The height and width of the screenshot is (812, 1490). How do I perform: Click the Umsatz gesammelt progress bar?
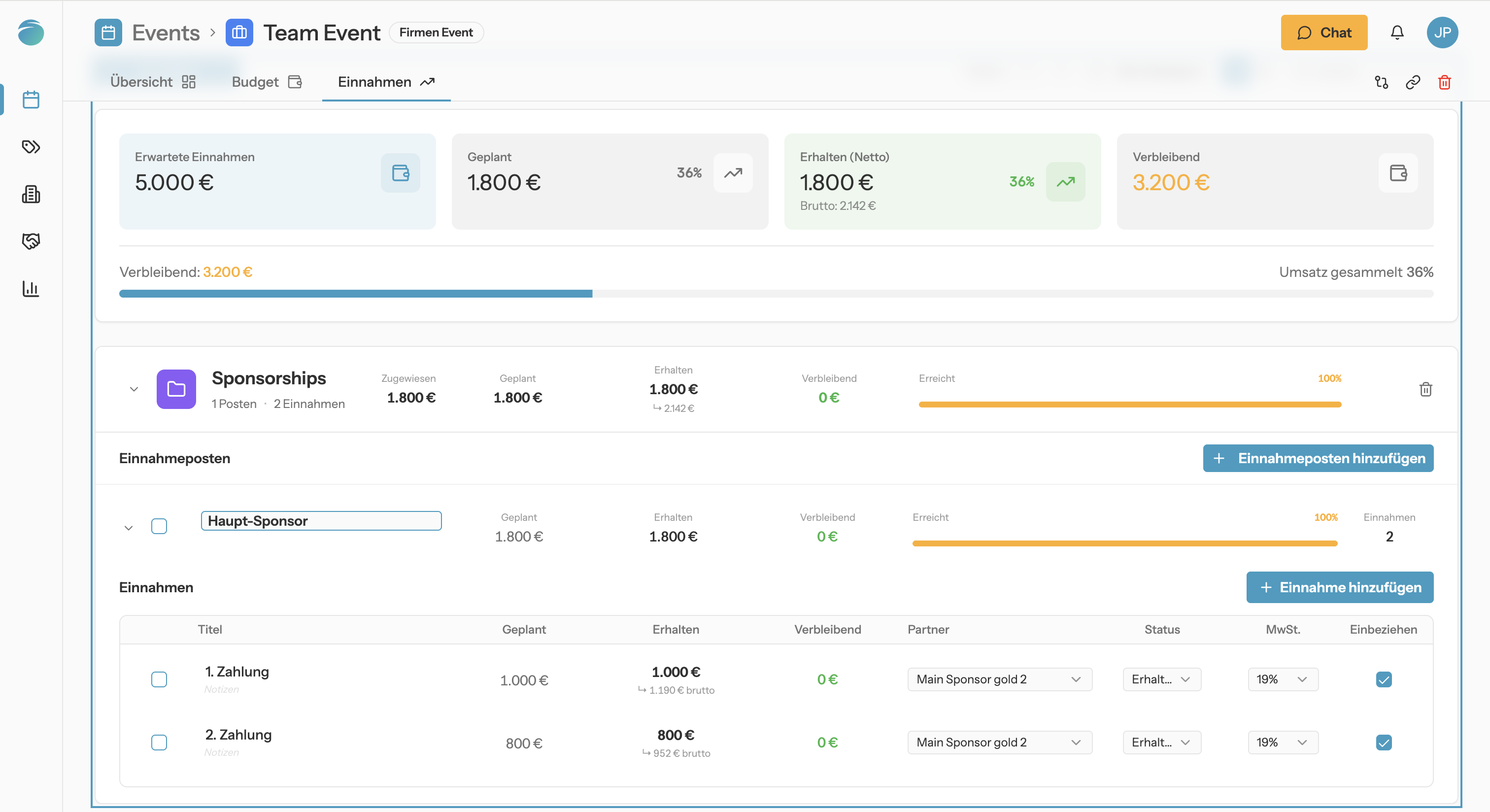[776, 294]
